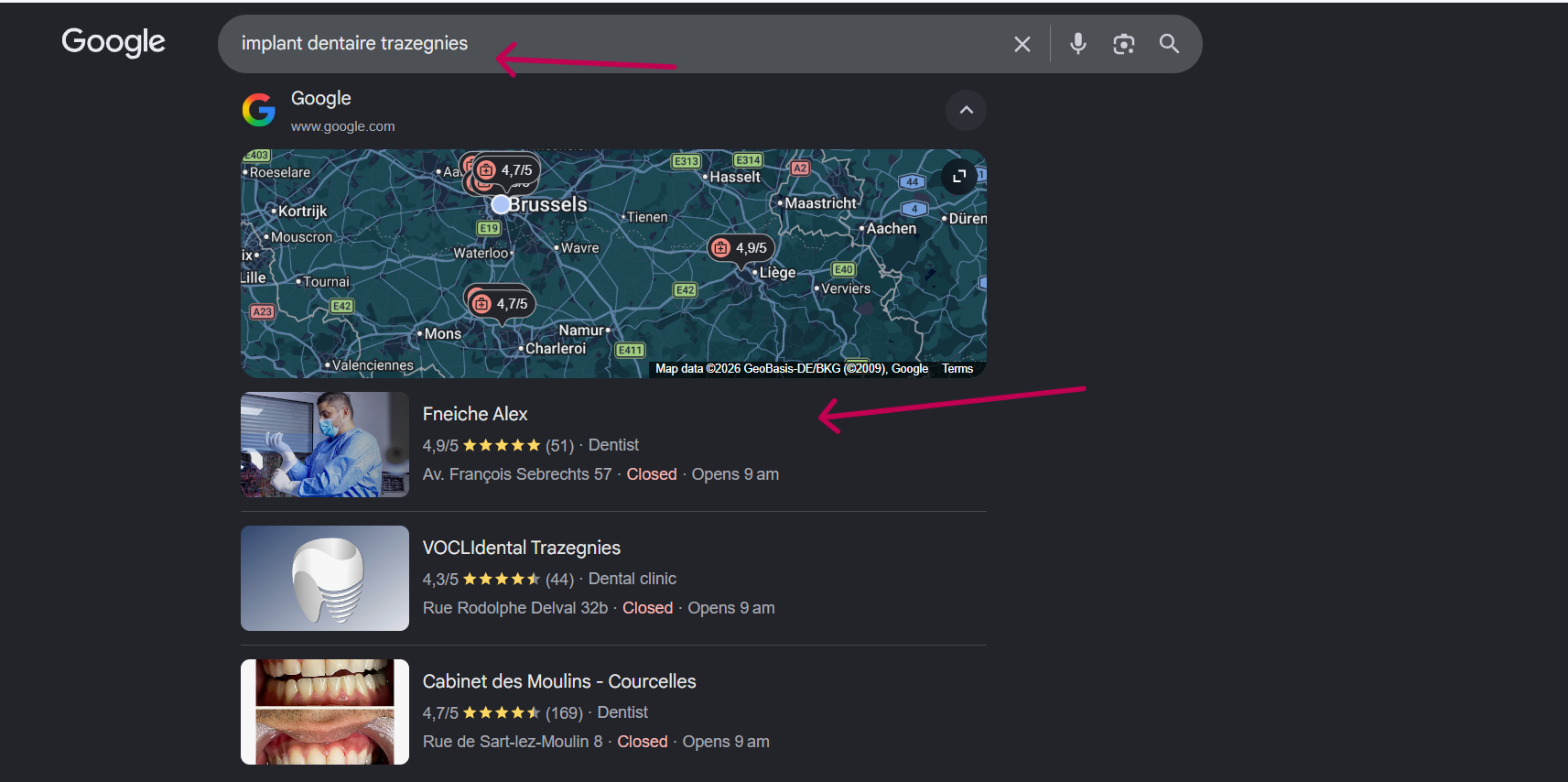The image size is (1568, 782).
Task: Click the Aachen label on the map
Action: (x=892, y=229)
